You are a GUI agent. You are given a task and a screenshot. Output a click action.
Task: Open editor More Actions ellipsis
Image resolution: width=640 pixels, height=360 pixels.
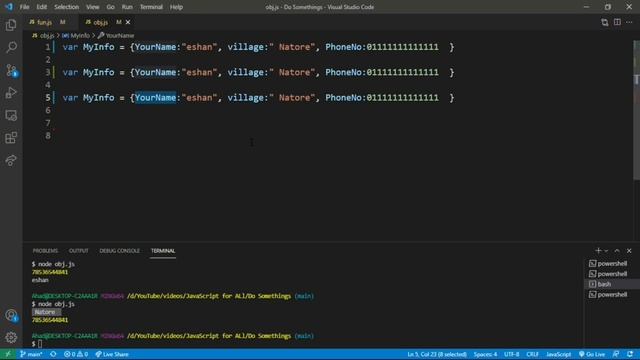(629, 22)
